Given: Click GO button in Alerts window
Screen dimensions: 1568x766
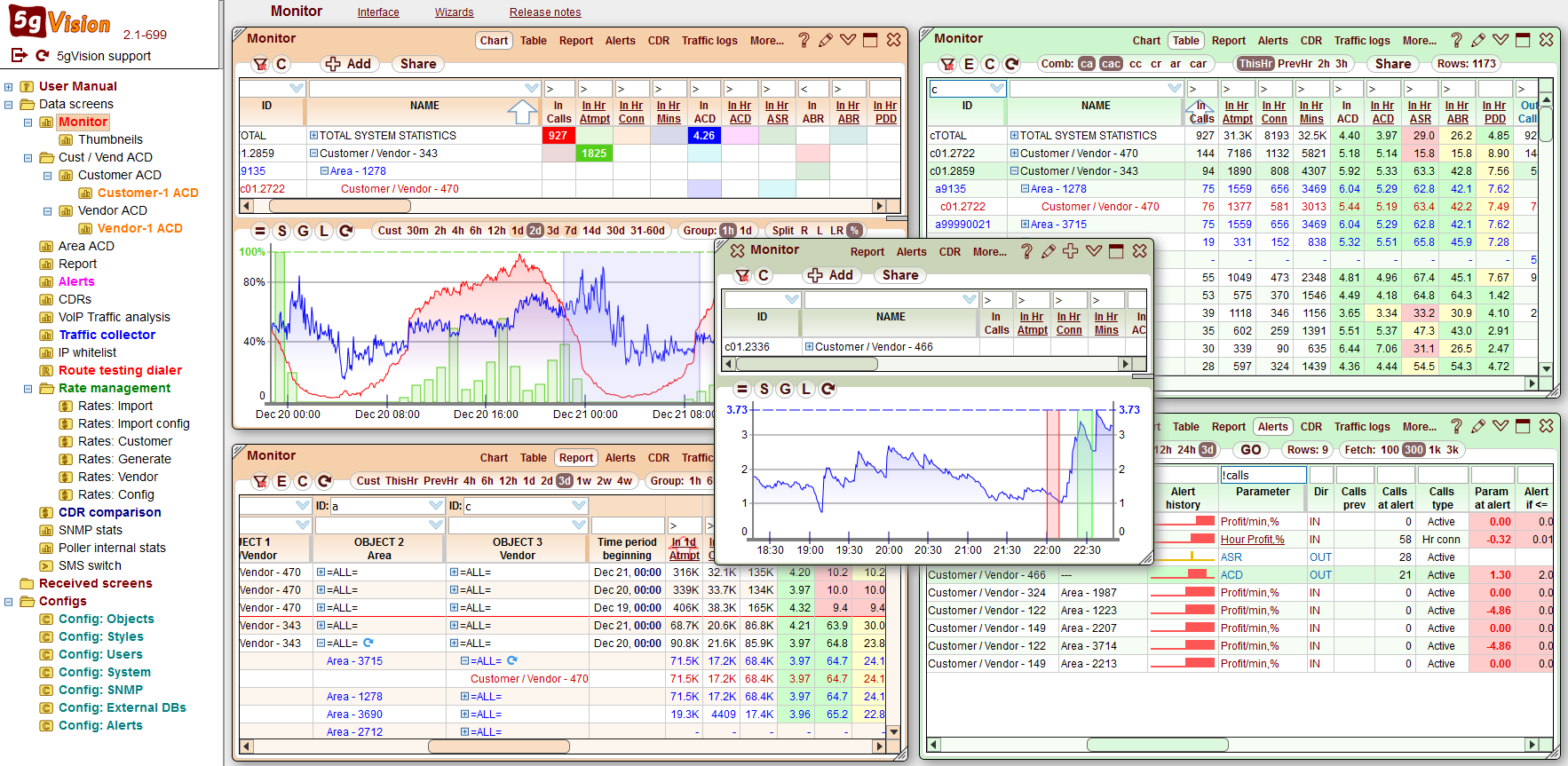Looking at the screenshot, I should point(1251,450).
